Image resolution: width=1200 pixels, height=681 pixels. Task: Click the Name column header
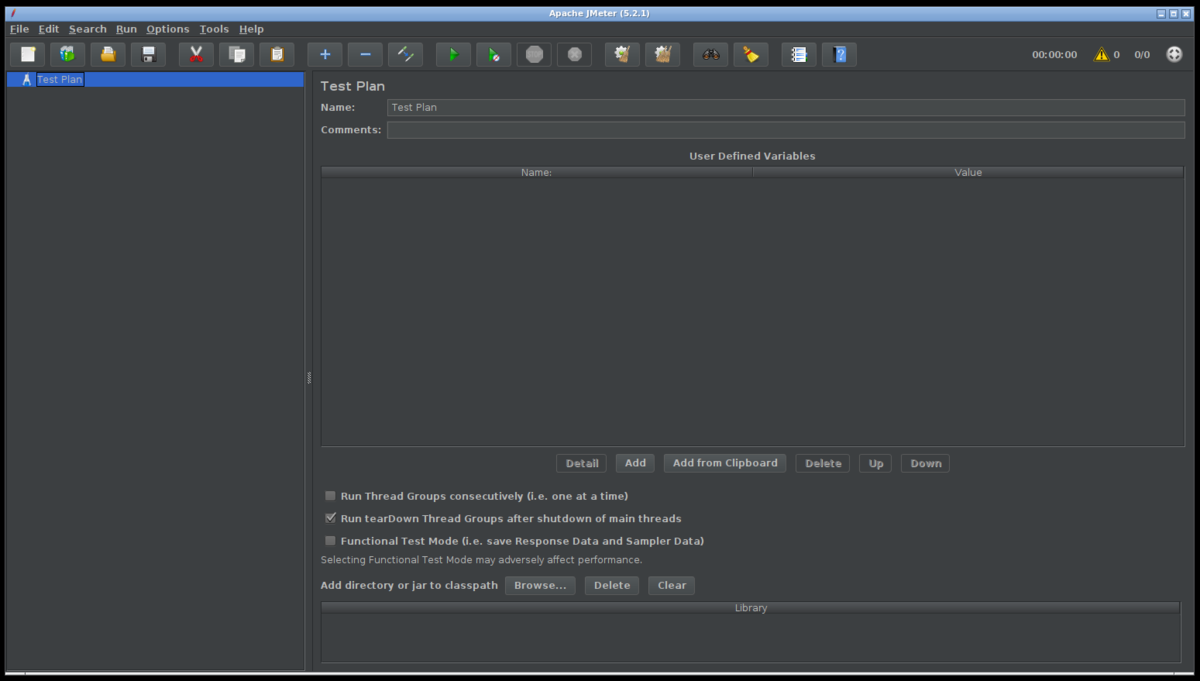[x=537, y=172]
